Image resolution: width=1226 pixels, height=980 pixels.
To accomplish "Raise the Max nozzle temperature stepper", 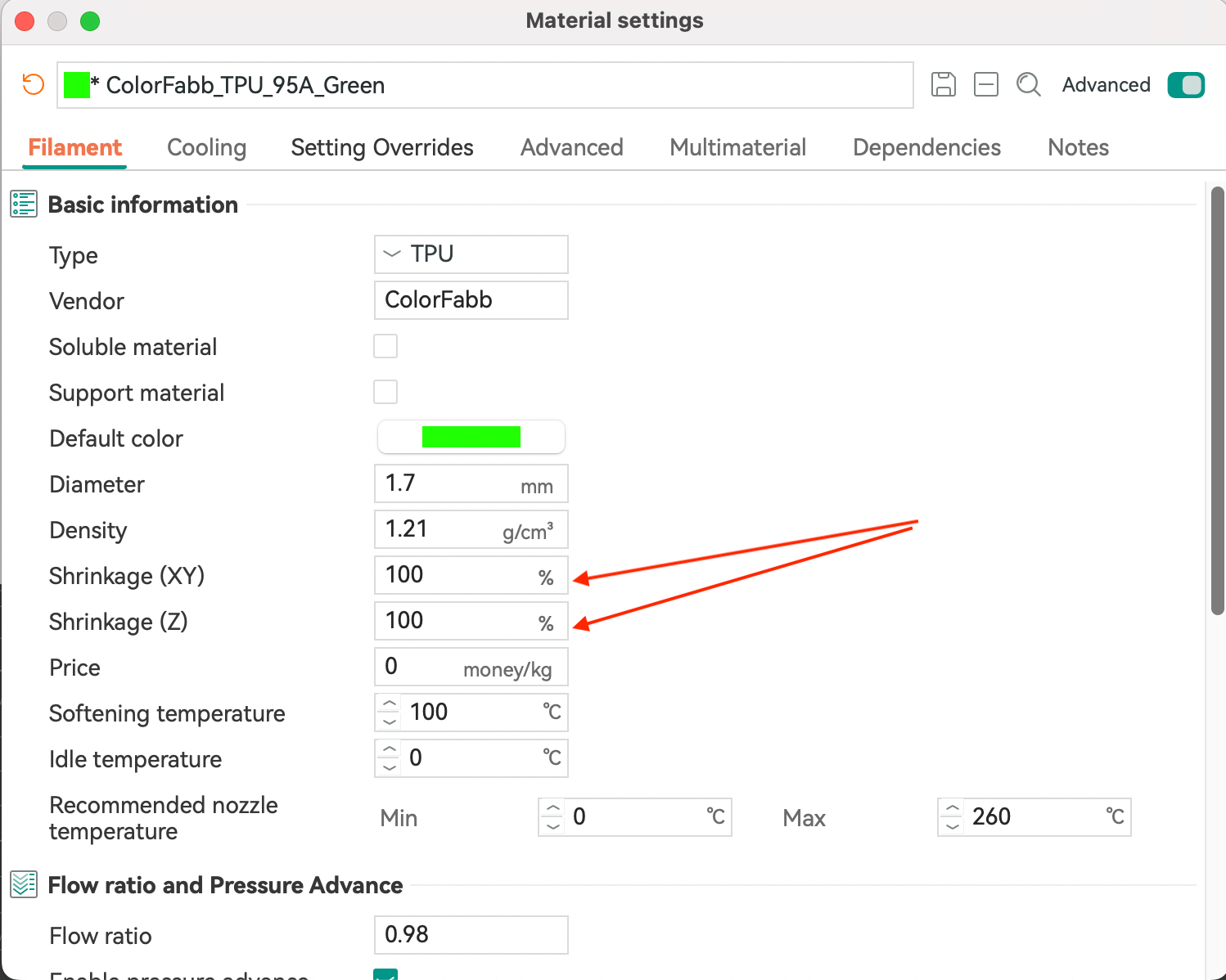I will pos(952,808).
